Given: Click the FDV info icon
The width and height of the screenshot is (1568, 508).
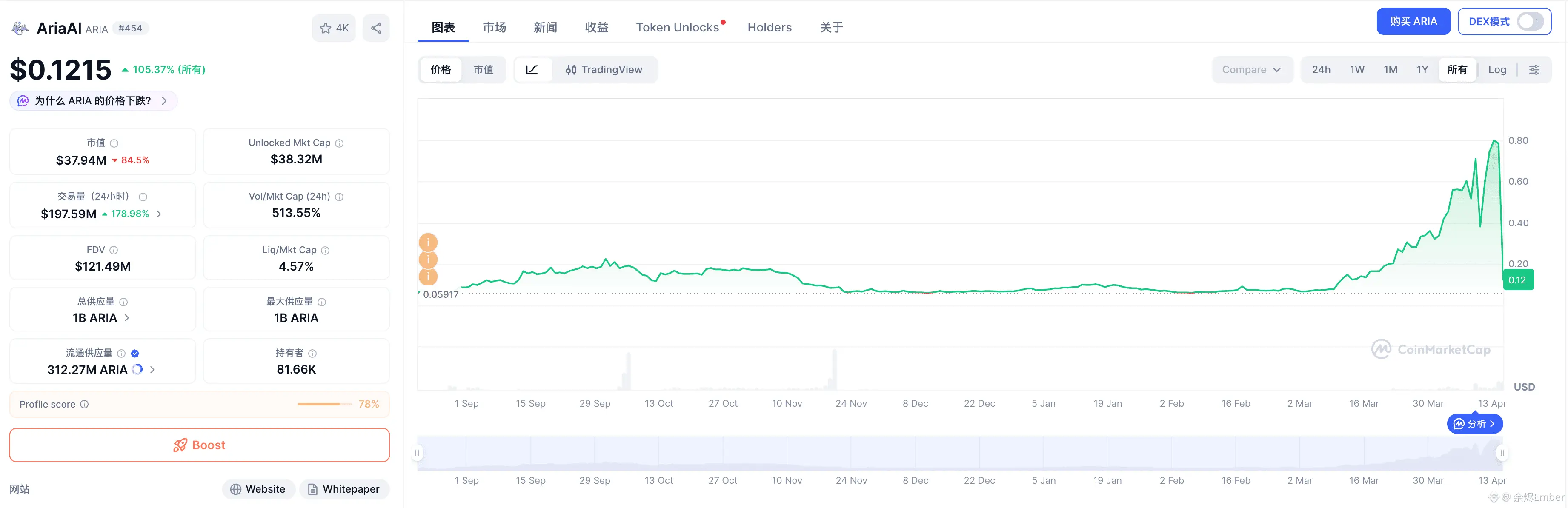Looking at the screenshot, I should click(x=114, y=250).
